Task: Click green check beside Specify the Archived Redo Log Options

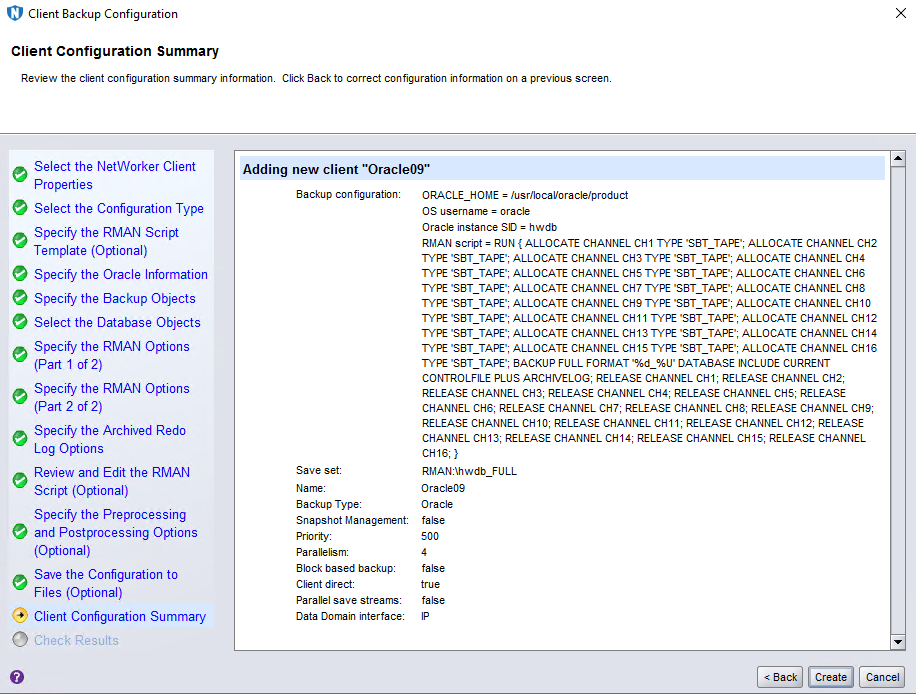Action: point(20,439)
